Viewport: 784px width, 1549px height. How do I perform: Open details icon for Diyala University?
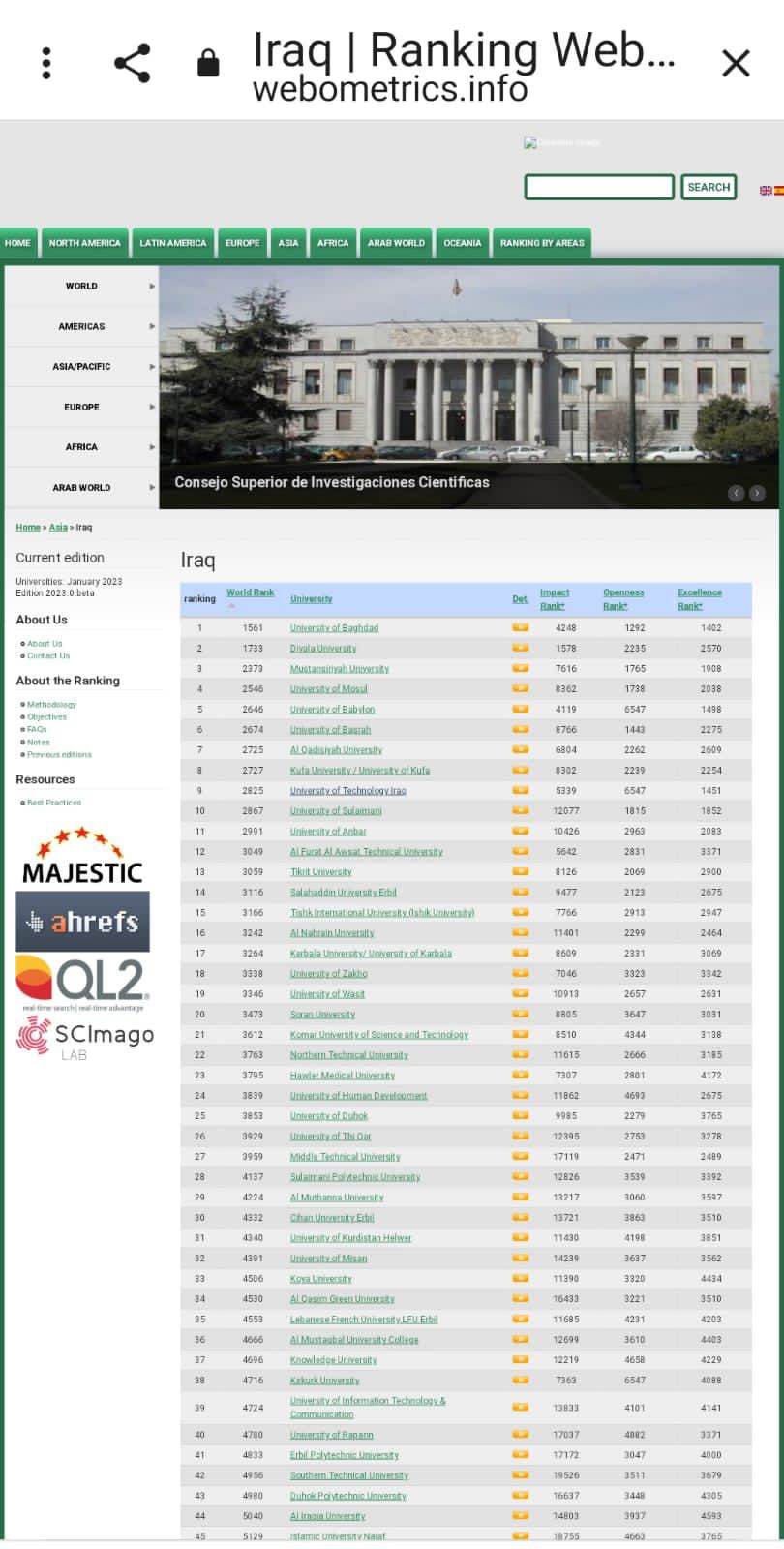521,648
